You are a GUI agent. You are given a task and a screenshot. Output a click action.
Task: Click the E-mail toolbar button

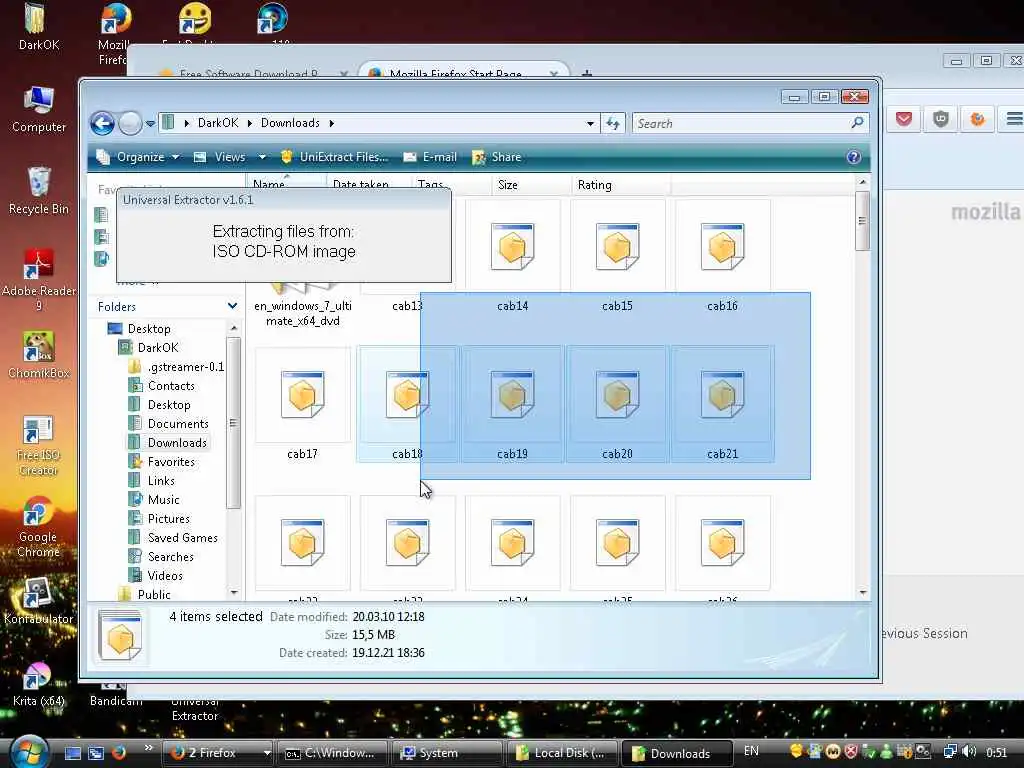[430, 157]
